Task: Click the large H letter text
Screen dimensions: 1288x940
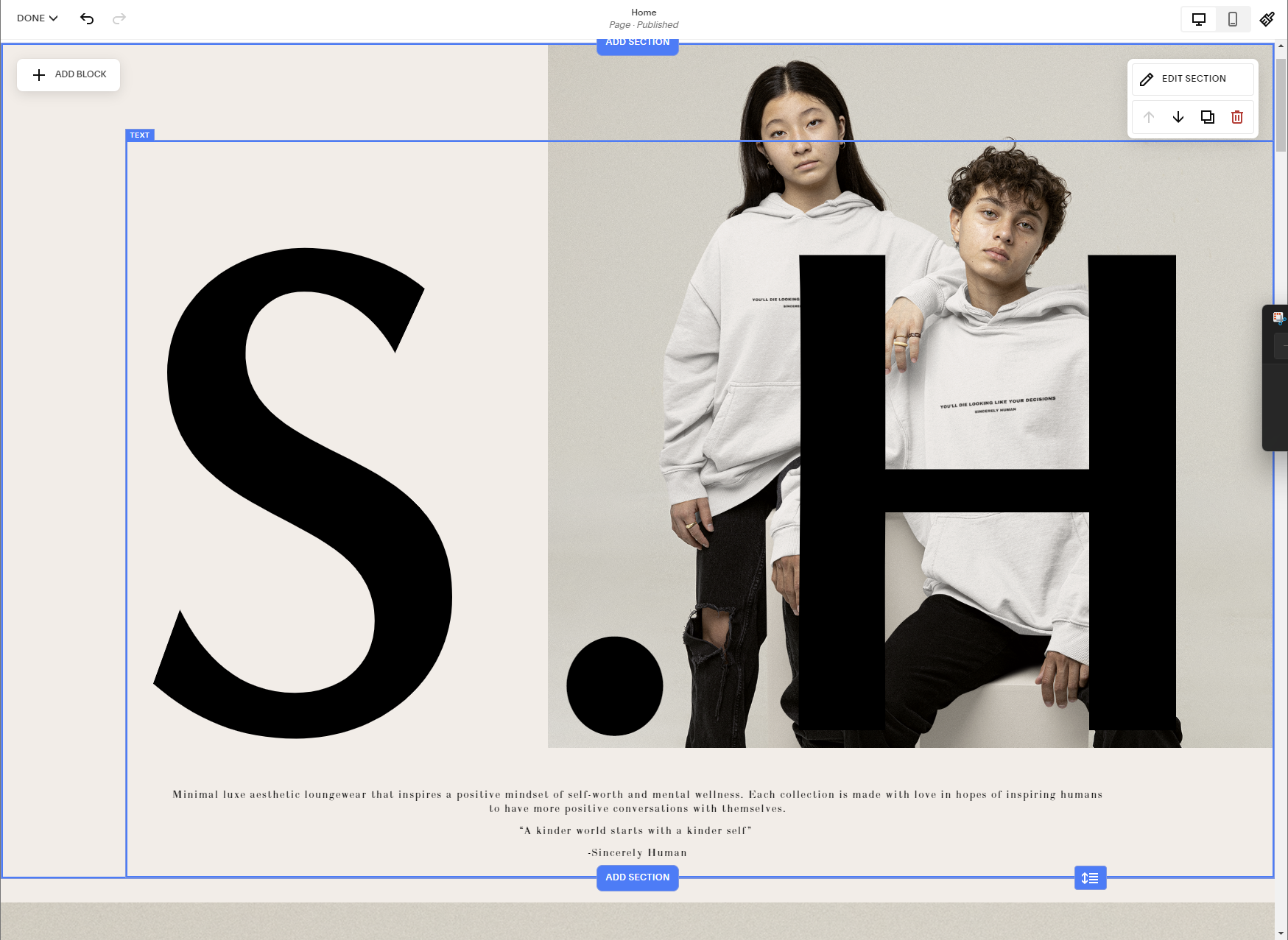Action: coord(987,493)
